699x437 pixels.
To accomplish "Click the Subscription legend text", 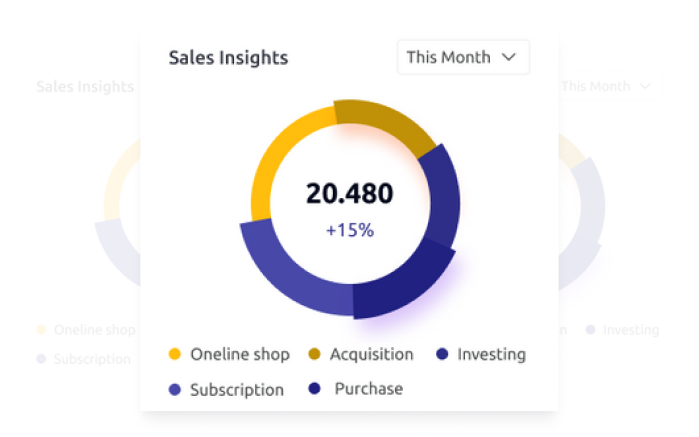I will point(237,390).
